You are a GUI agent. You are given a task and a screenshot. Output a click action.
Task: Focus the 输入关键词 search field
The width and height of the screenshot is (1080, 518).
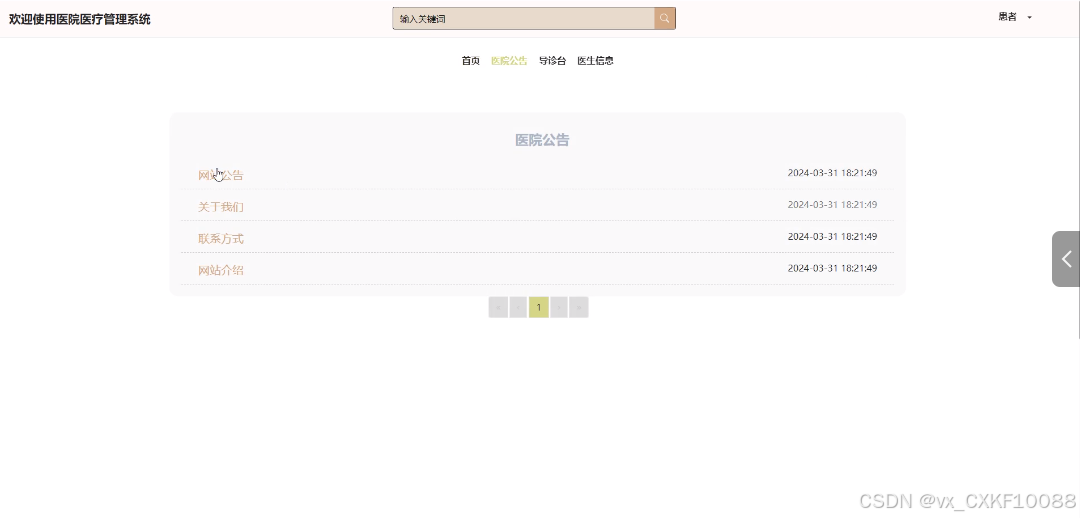[523, 19]
